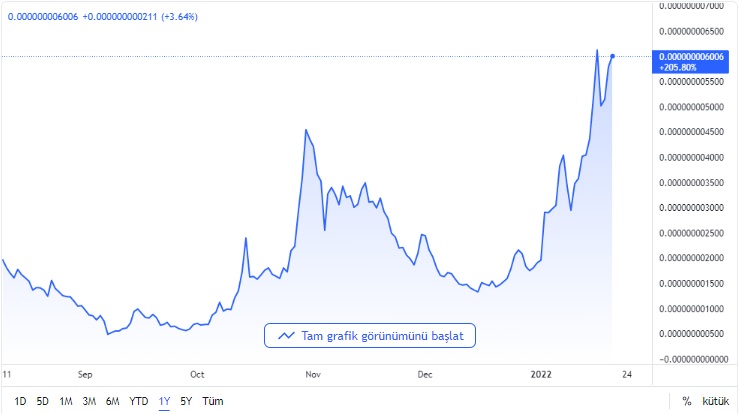740x414 pixels.
Task: Click Tam grafik görünümünü başlat button
Action: [x=370, y=336]
